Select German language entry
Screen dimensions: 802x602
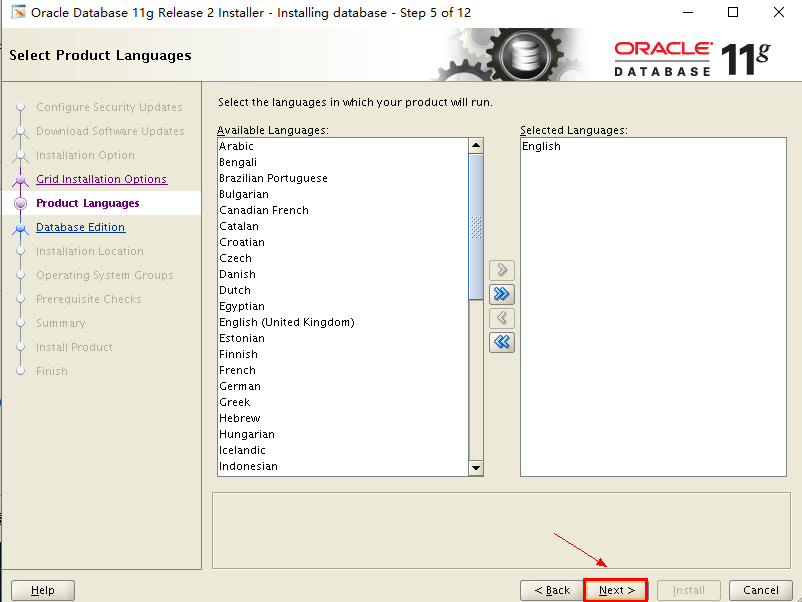[x=343, y=386]
